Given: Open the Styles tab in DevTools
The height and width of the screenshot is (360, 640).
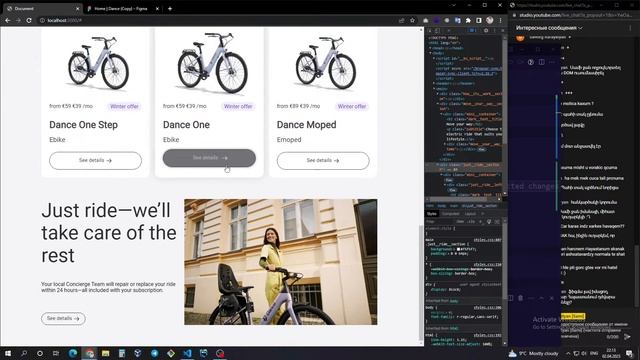Looking at the screenshot, I should click(x=432, y=214).
